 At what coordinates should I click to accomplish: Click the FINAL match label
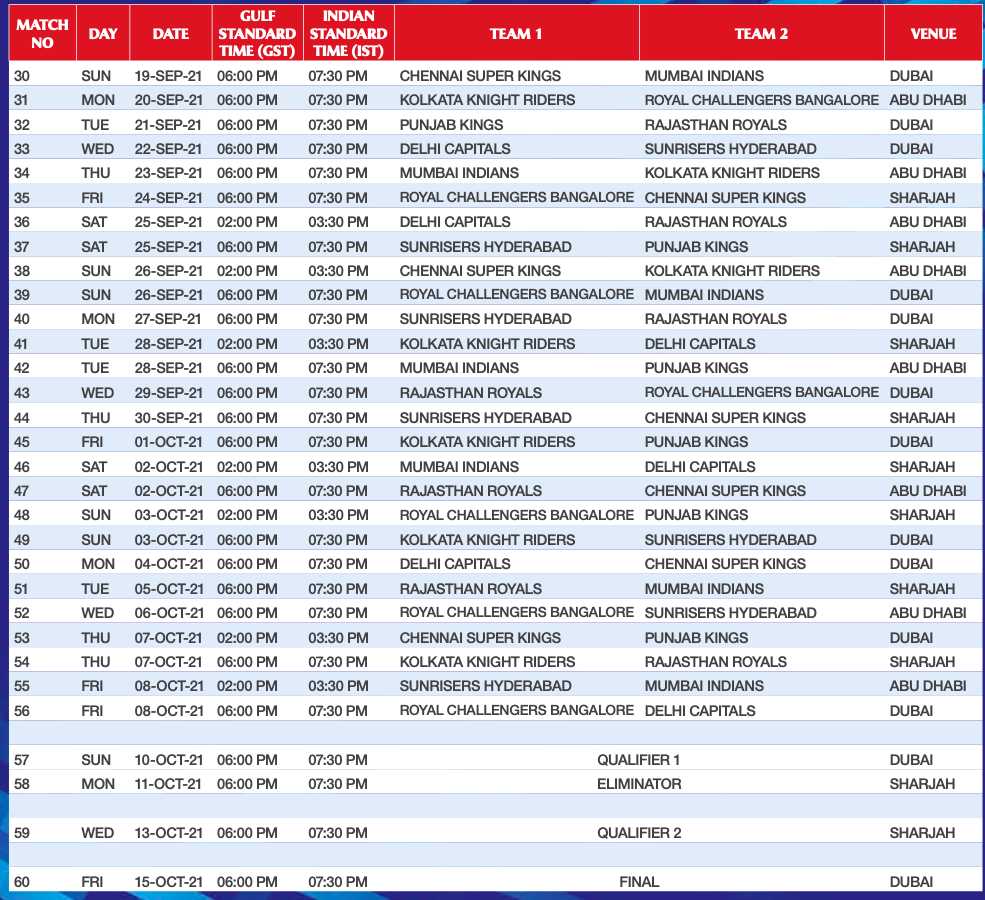click(x=638, y=882)
